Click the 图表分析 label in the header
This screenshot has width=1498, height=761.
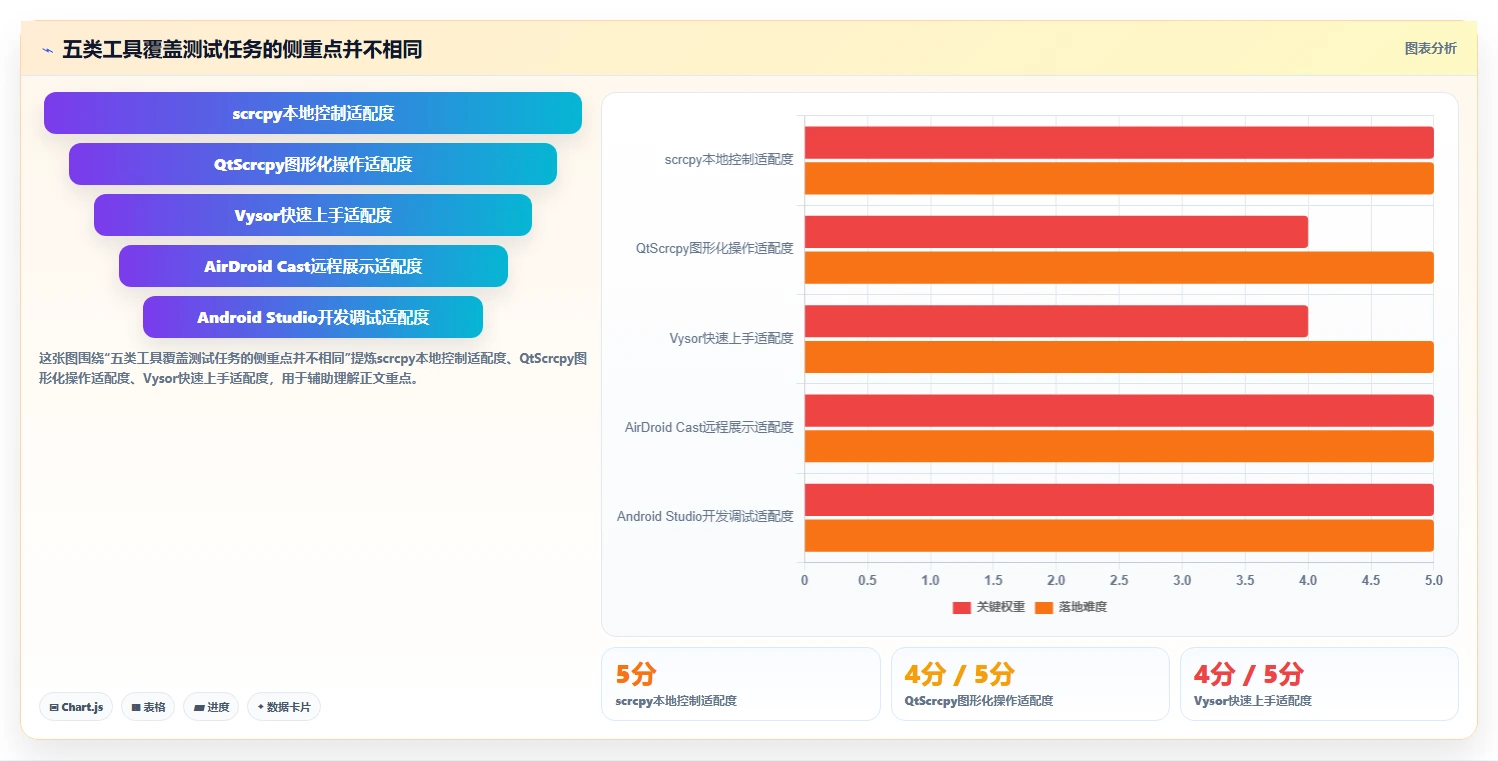[1430, 48]
